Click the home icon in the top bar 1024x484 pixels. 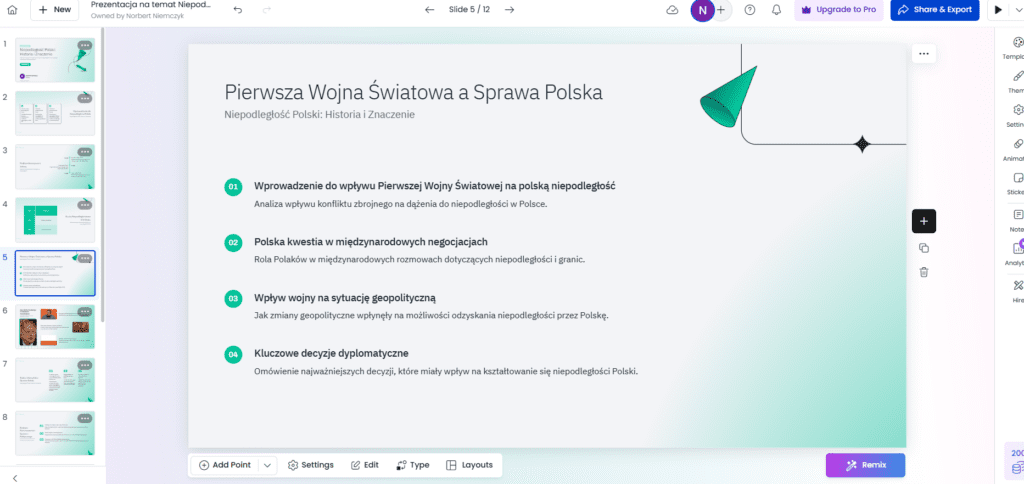(x=12, y=9)
